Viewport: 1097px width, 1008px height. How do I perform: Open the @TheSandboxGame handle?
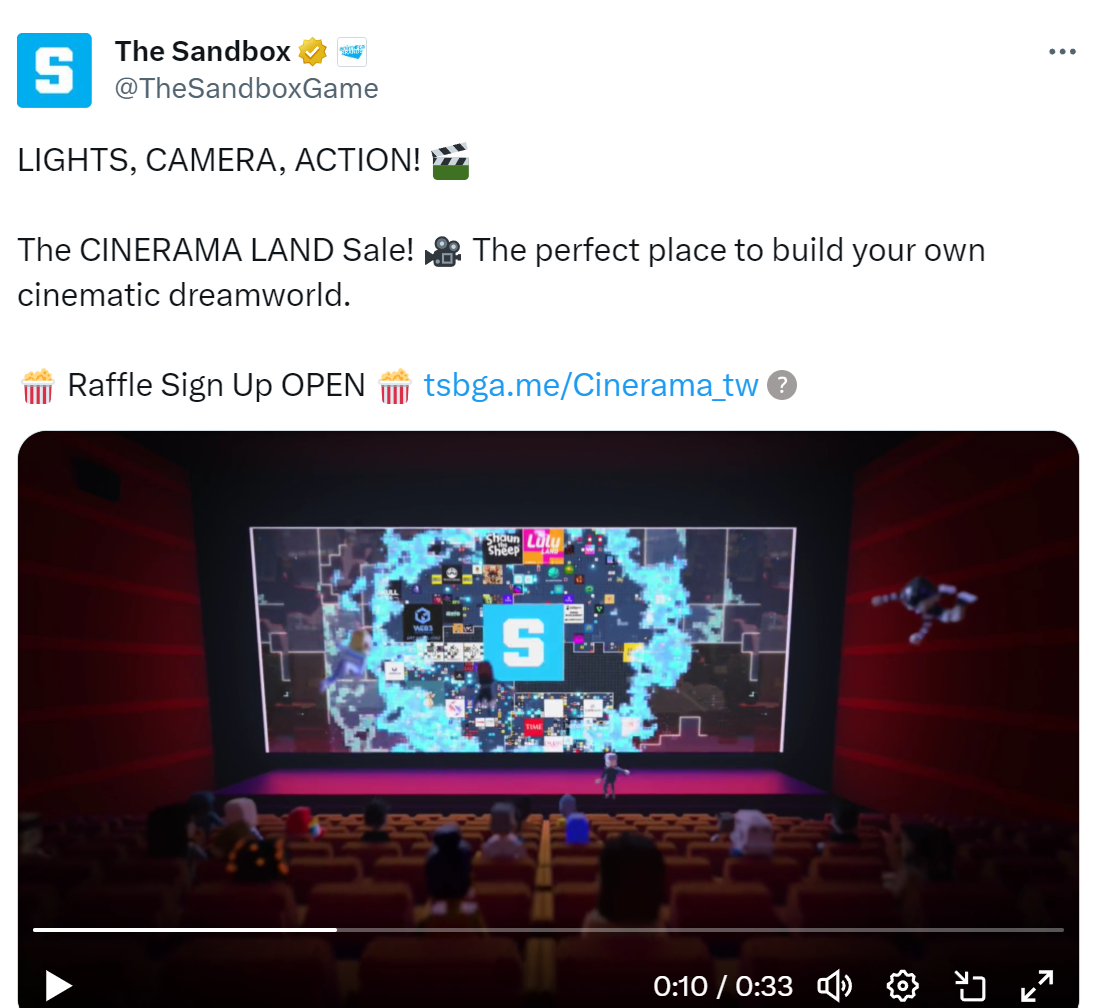pos(246,89)
